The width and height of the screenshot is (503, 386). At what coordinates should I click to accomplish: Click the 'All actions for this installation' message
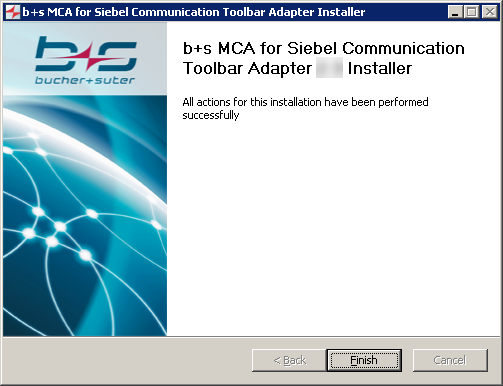tap(305, 108)
